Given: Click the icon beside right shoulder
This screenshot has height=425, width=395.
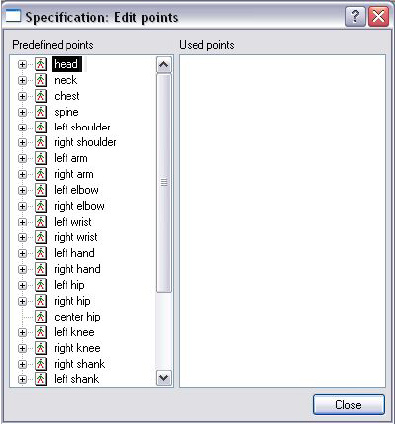Looking at the screenshot, I should click(41, 142).
